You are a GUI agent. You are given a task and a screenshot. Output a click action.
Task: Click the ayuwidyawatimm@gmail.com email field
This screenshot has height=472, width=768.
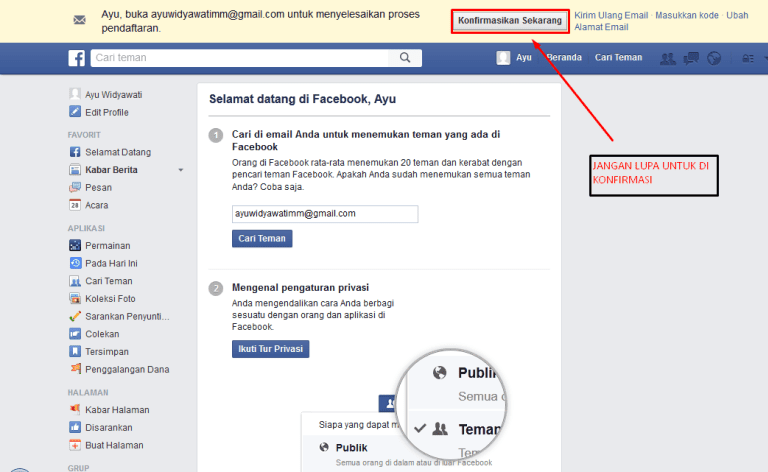point(325,214)
